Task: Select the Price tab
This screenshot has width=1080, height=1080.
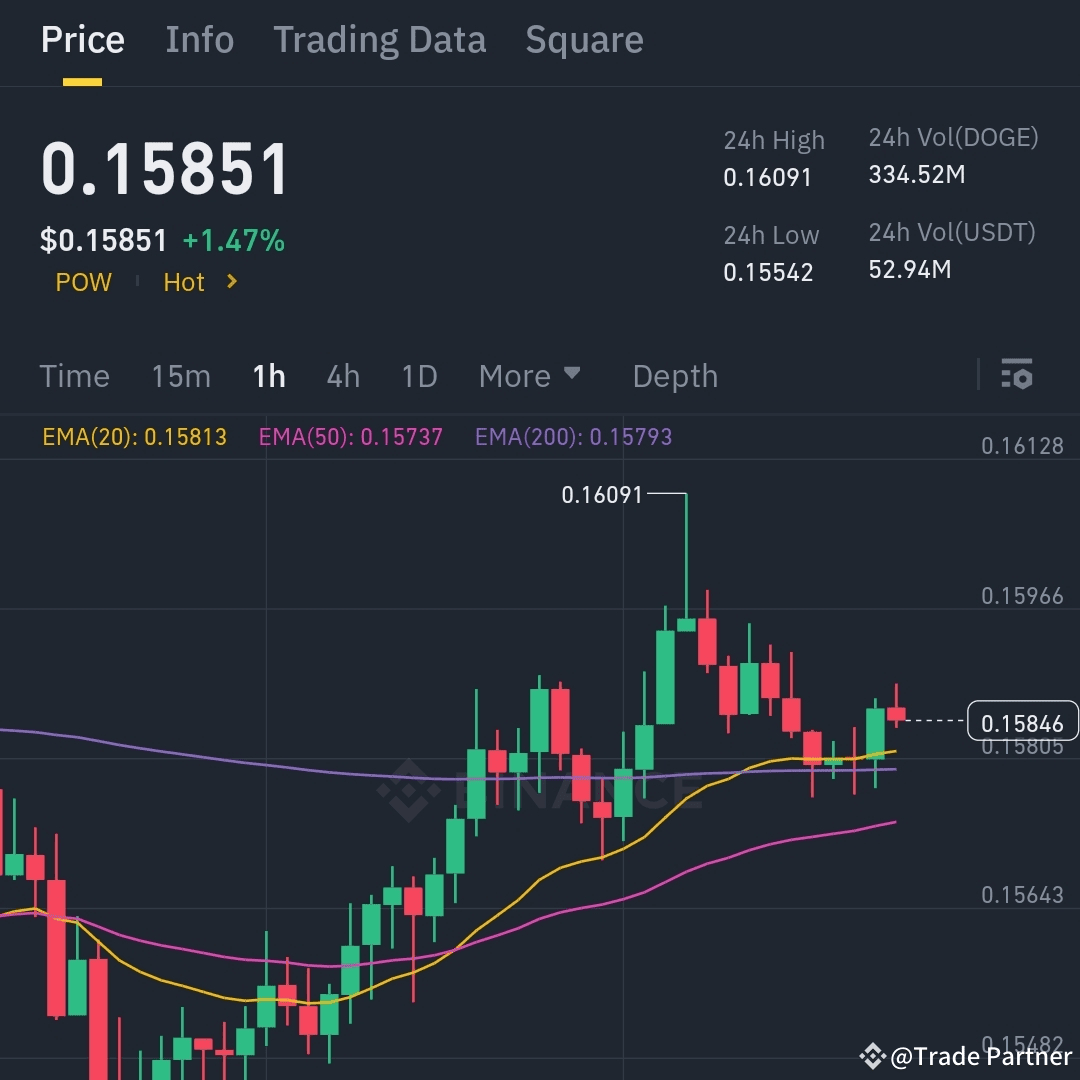Action: [x=83, y=40]
